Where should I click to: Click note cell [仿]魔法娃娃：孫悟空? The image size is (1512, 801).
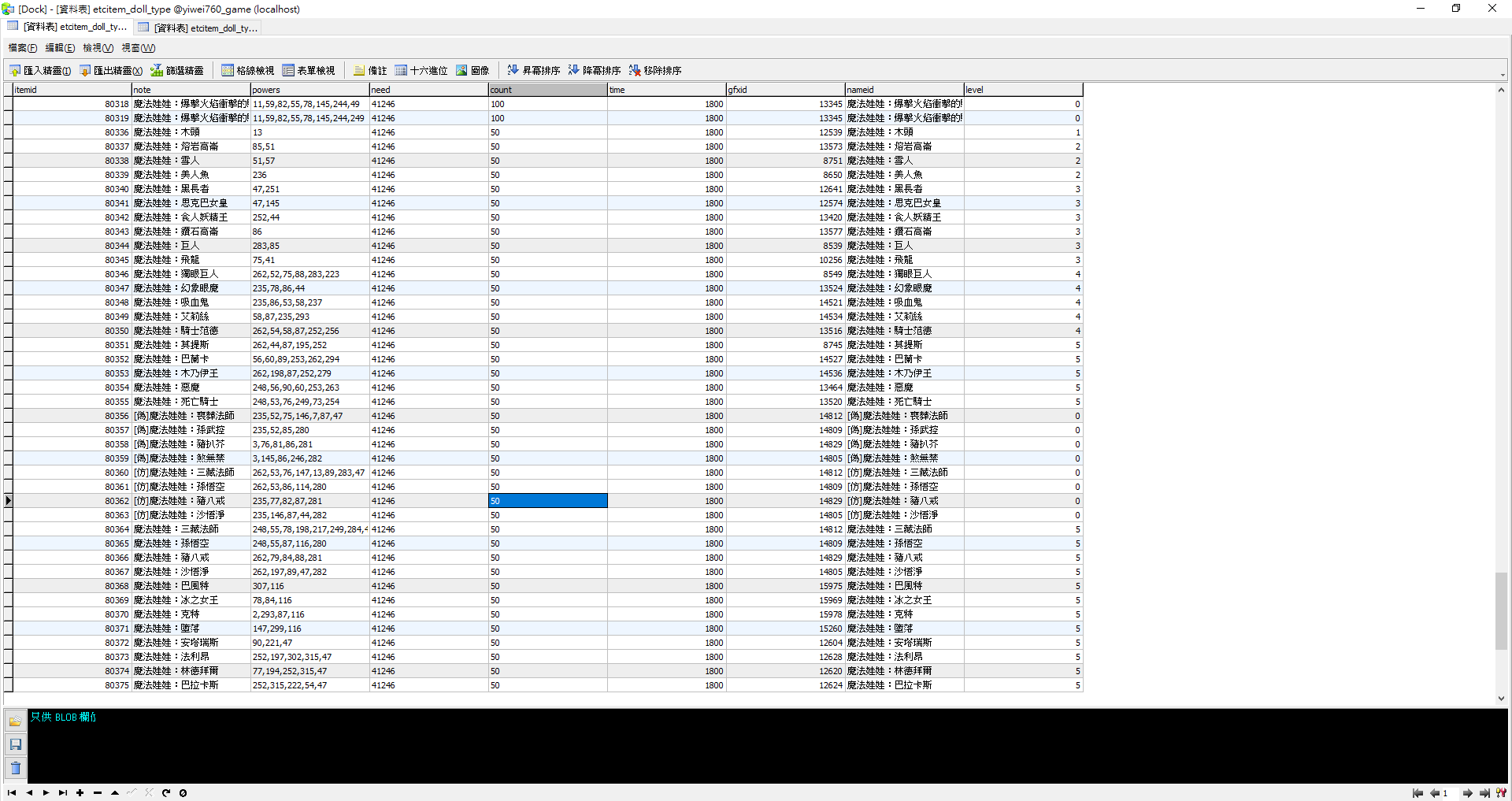tap(191, 487)
